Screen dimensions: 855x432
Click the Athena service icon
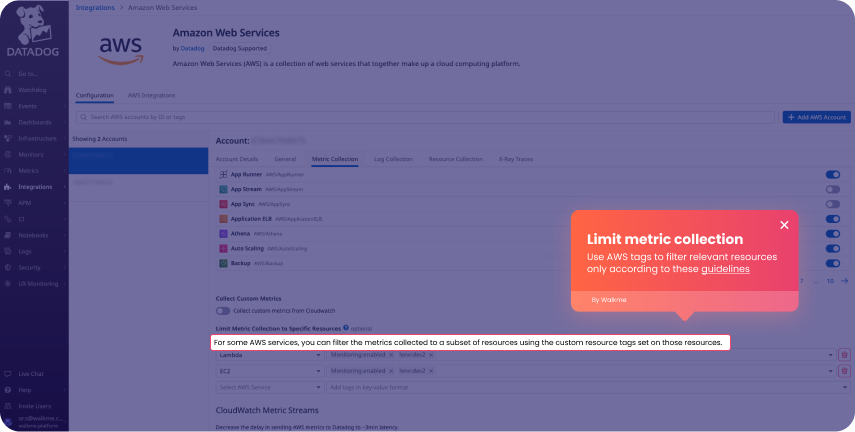223,233
